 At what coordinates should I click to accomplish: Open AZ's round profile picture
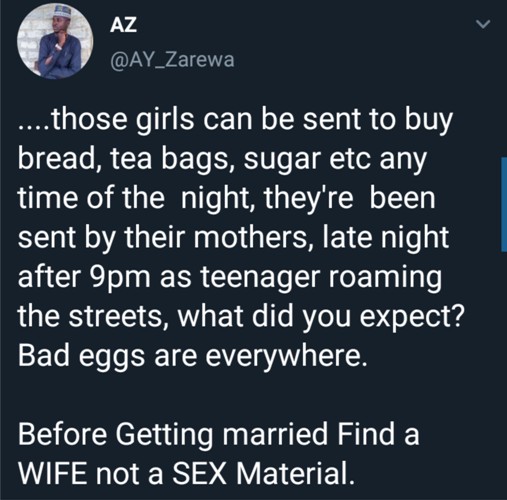(x=55, y=41)
